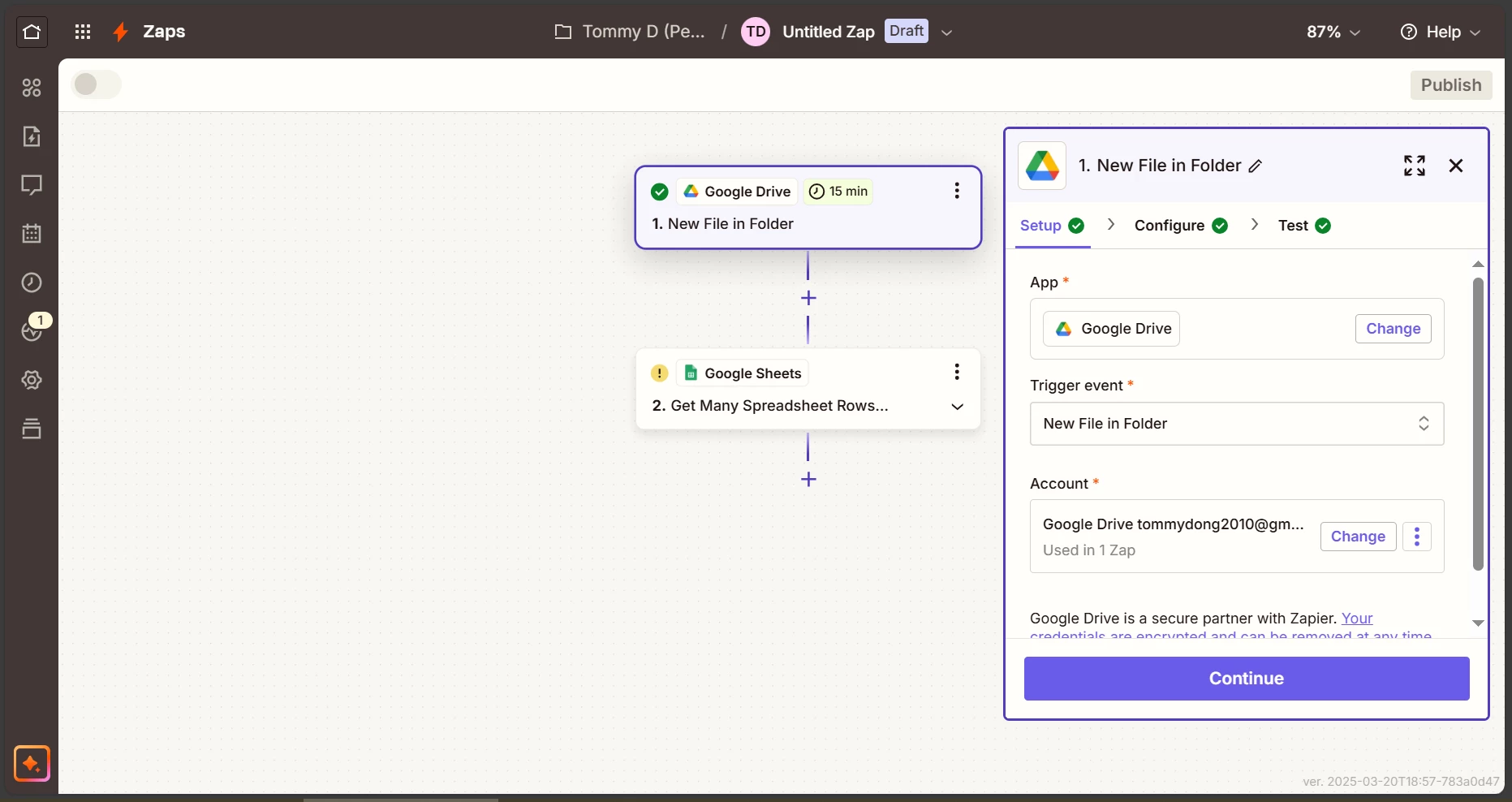
Task: Click the 15 min polling interval badge
Action: 838,192
